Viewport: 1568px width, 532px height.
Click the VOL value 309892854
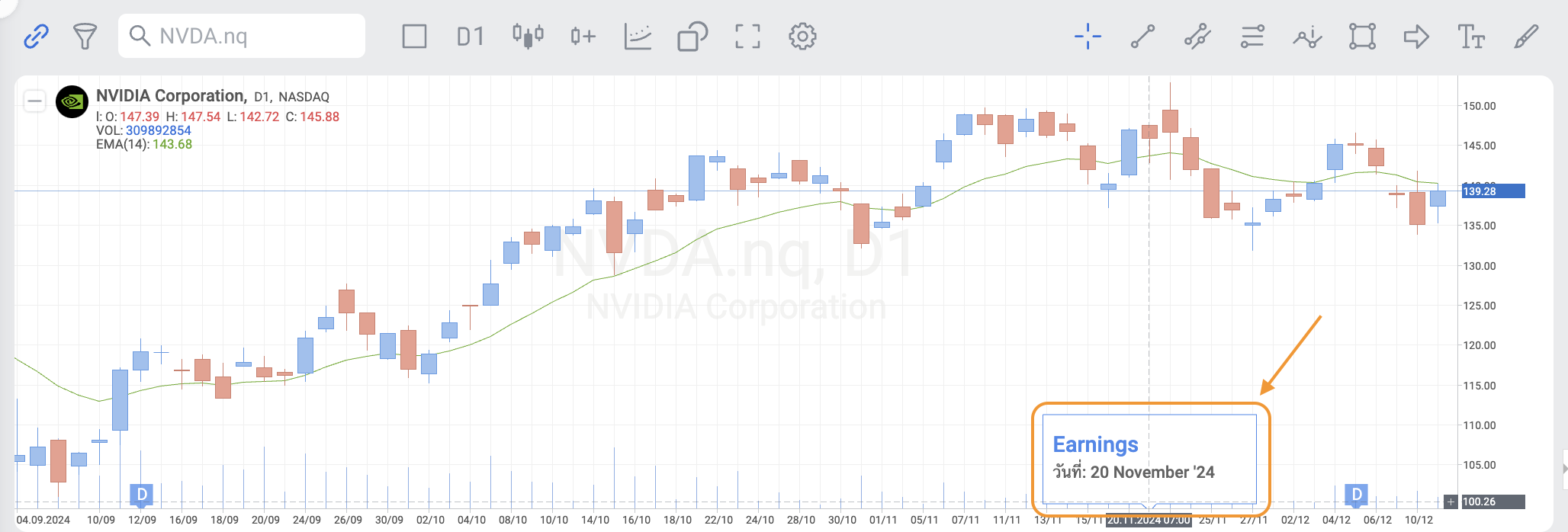click(159, 130)
